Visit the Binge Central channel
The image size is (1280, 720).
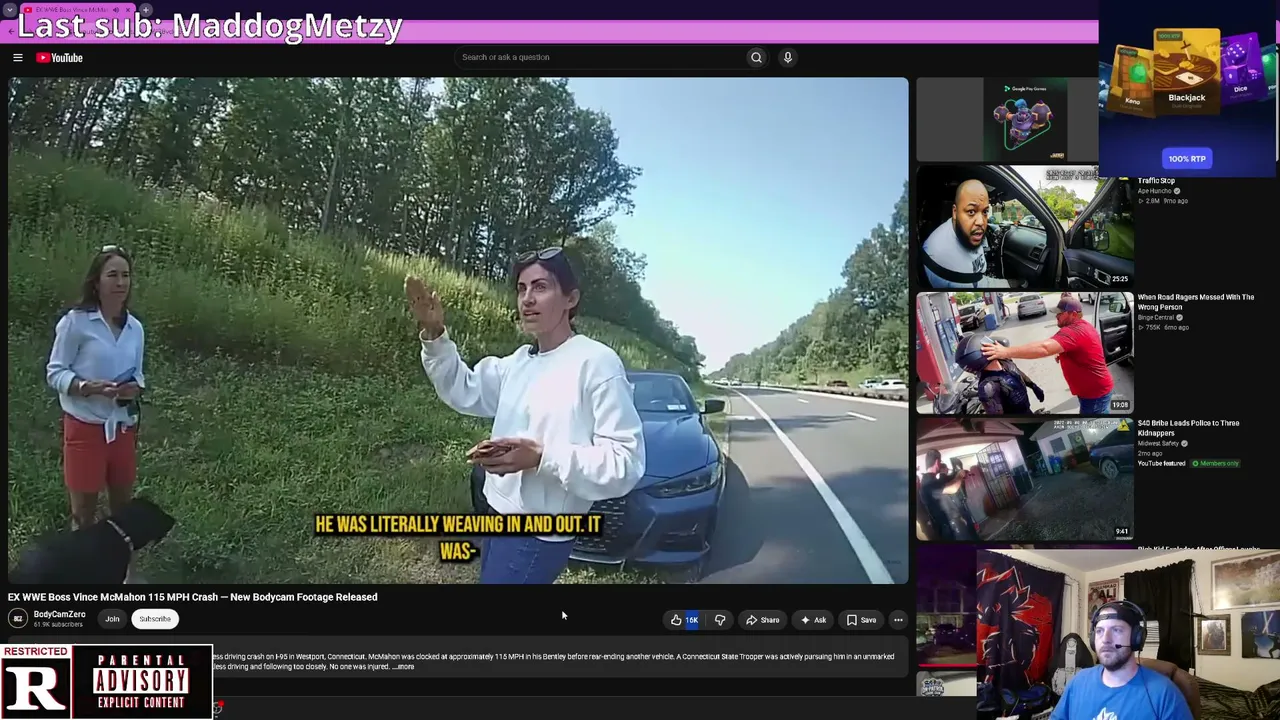[1156, 318]
